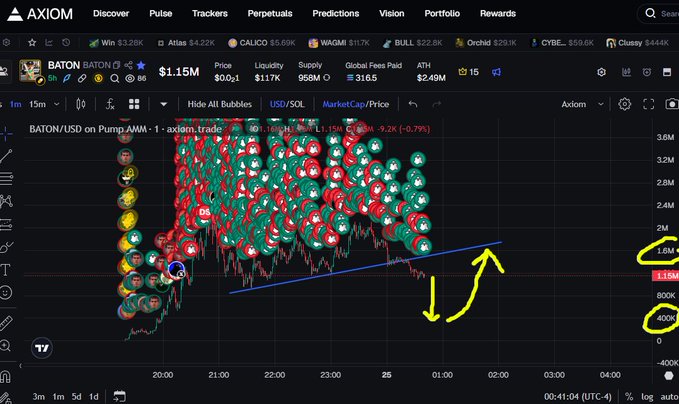This screenshot has width=679, height=404.
Task: Open watchlist star icon in ticker bar
Action: point(32,42)
